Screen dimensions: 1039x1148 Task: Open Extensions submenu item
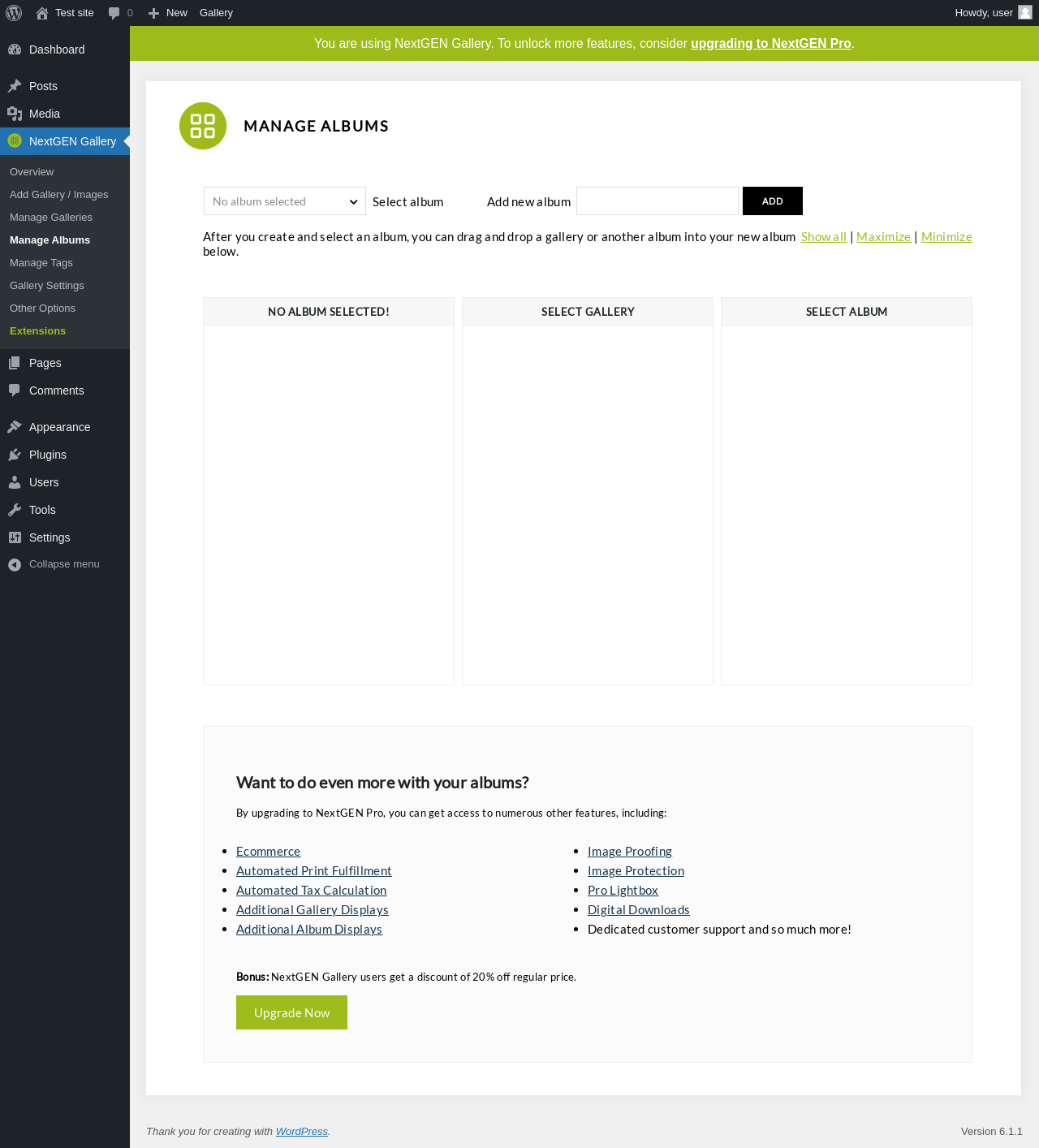[x=37, y=331]
